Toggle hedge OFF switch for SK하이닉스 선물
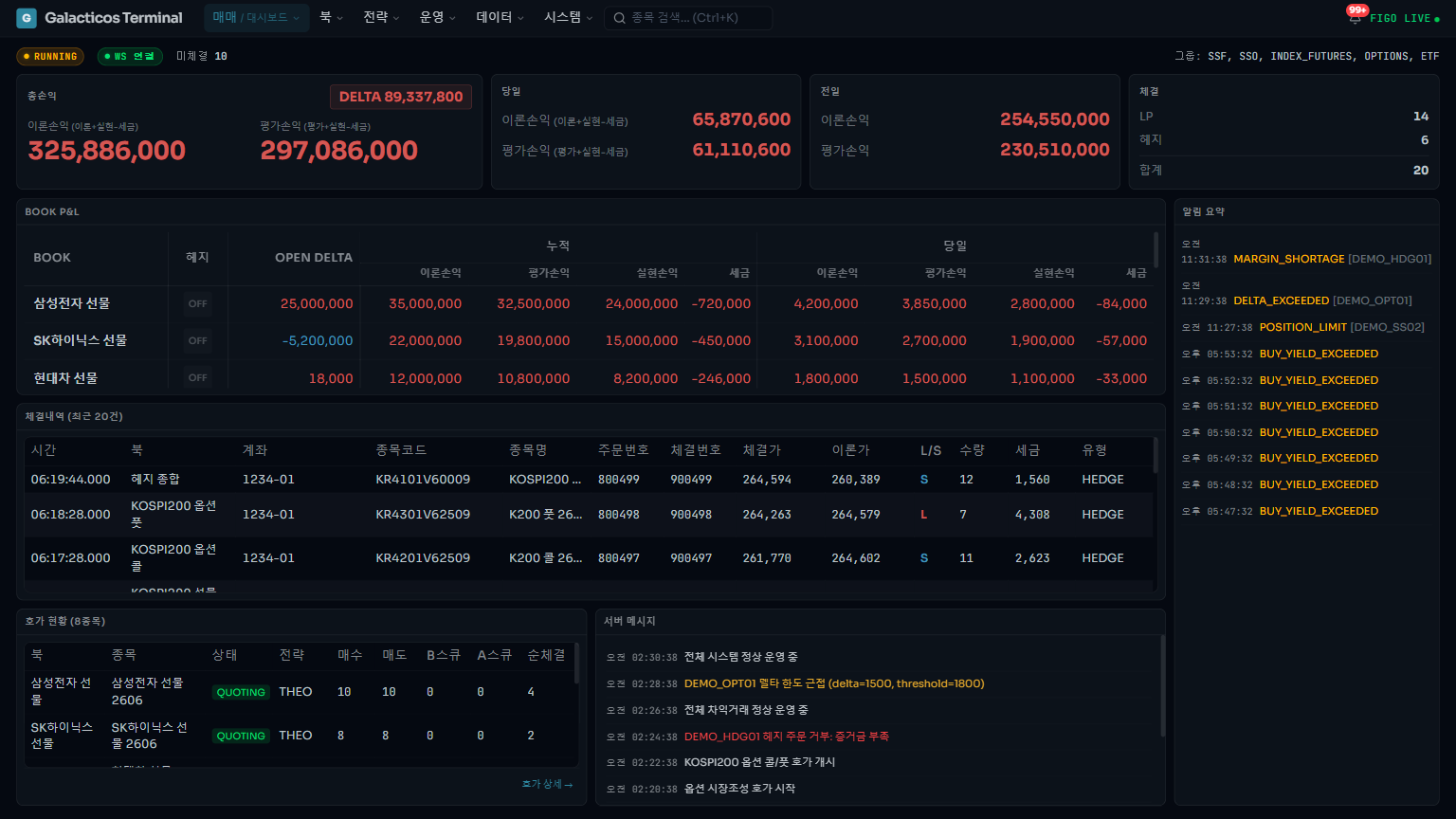1456x819 pixels. [x=197, y=340]
